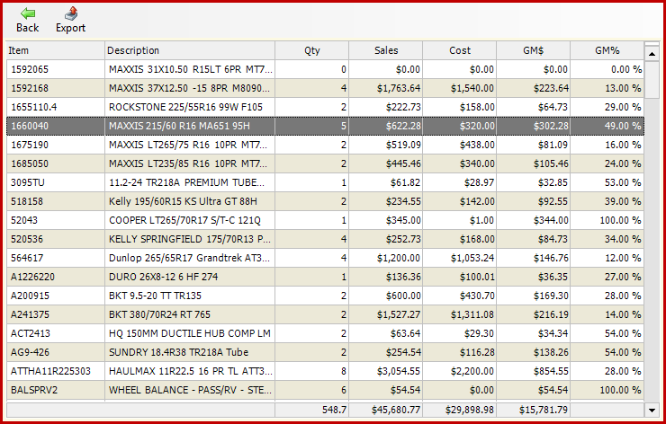Click total cost $29,898.98 in footer
666x424 pixels.
tap(470, 410)
